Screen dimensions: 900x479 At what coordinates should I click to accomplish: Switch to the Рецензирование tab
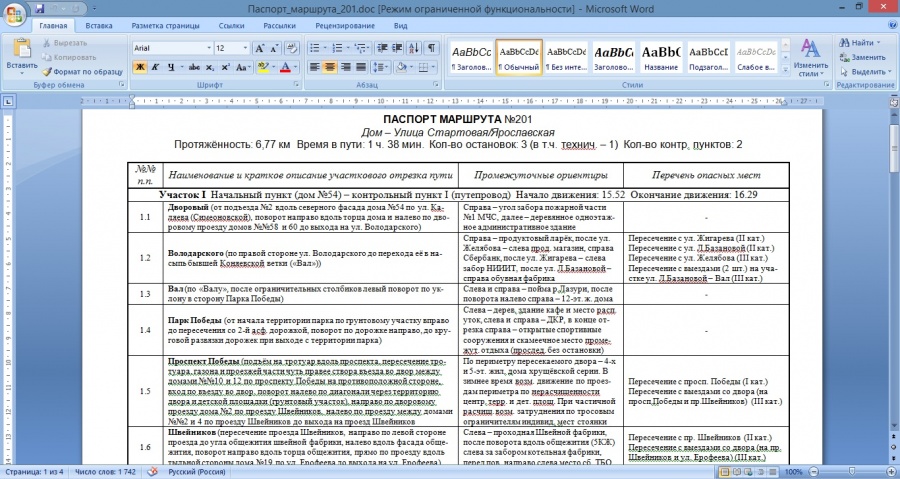[345, 26]
